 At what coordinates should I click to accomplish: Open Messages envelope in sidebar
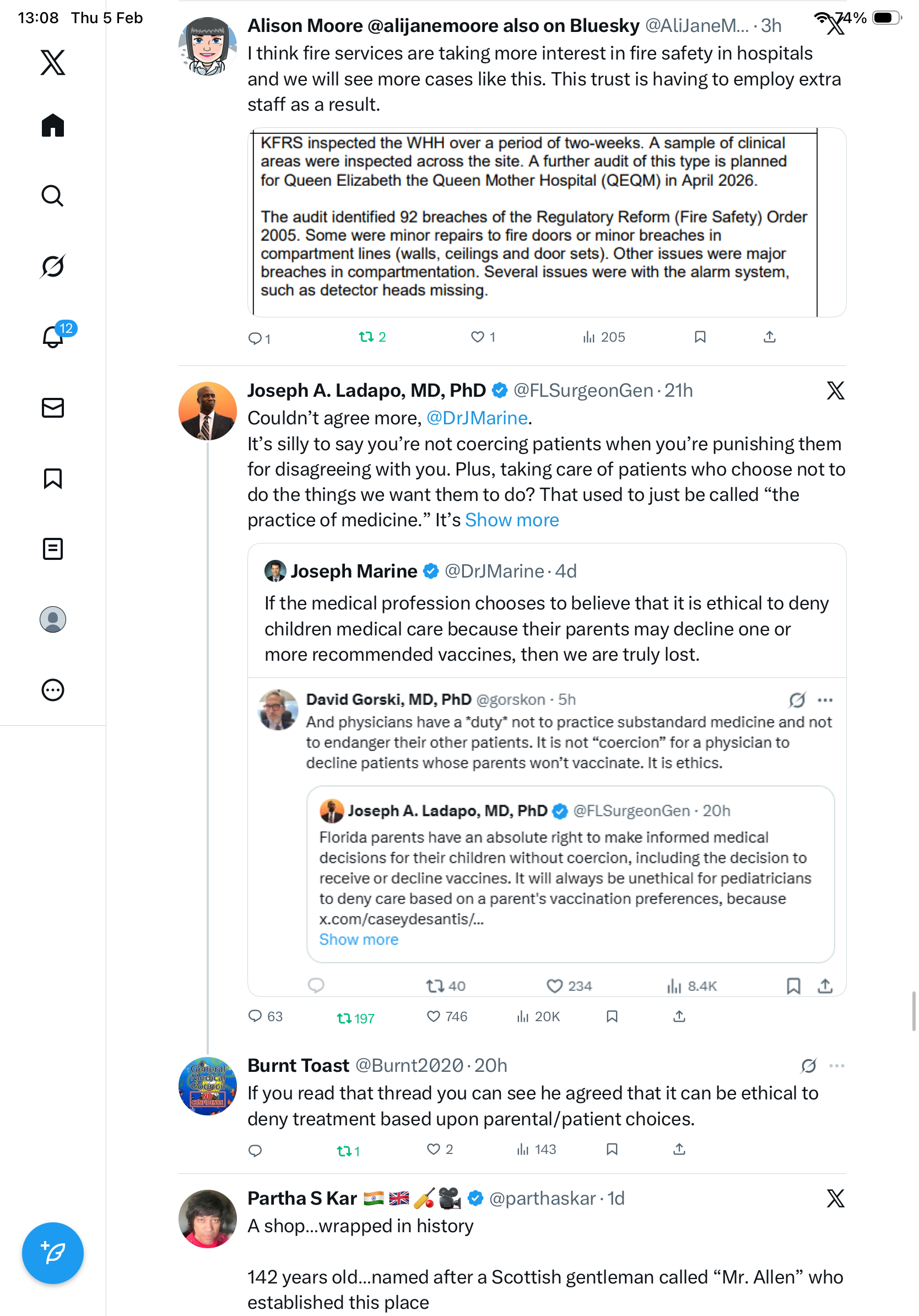pos(53,407)
